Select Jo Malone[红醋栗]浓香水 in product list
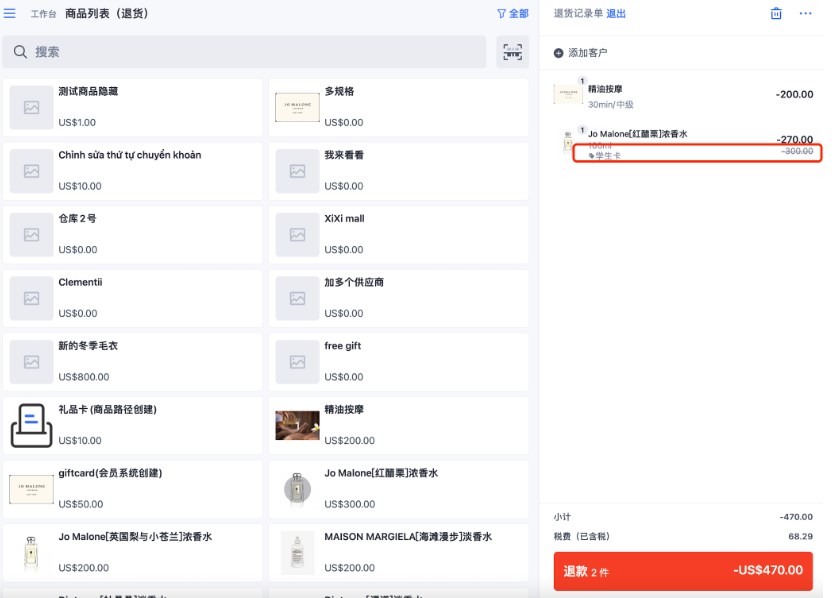Image resolution: width=832 pixels, height=598 pixels. 398,489
